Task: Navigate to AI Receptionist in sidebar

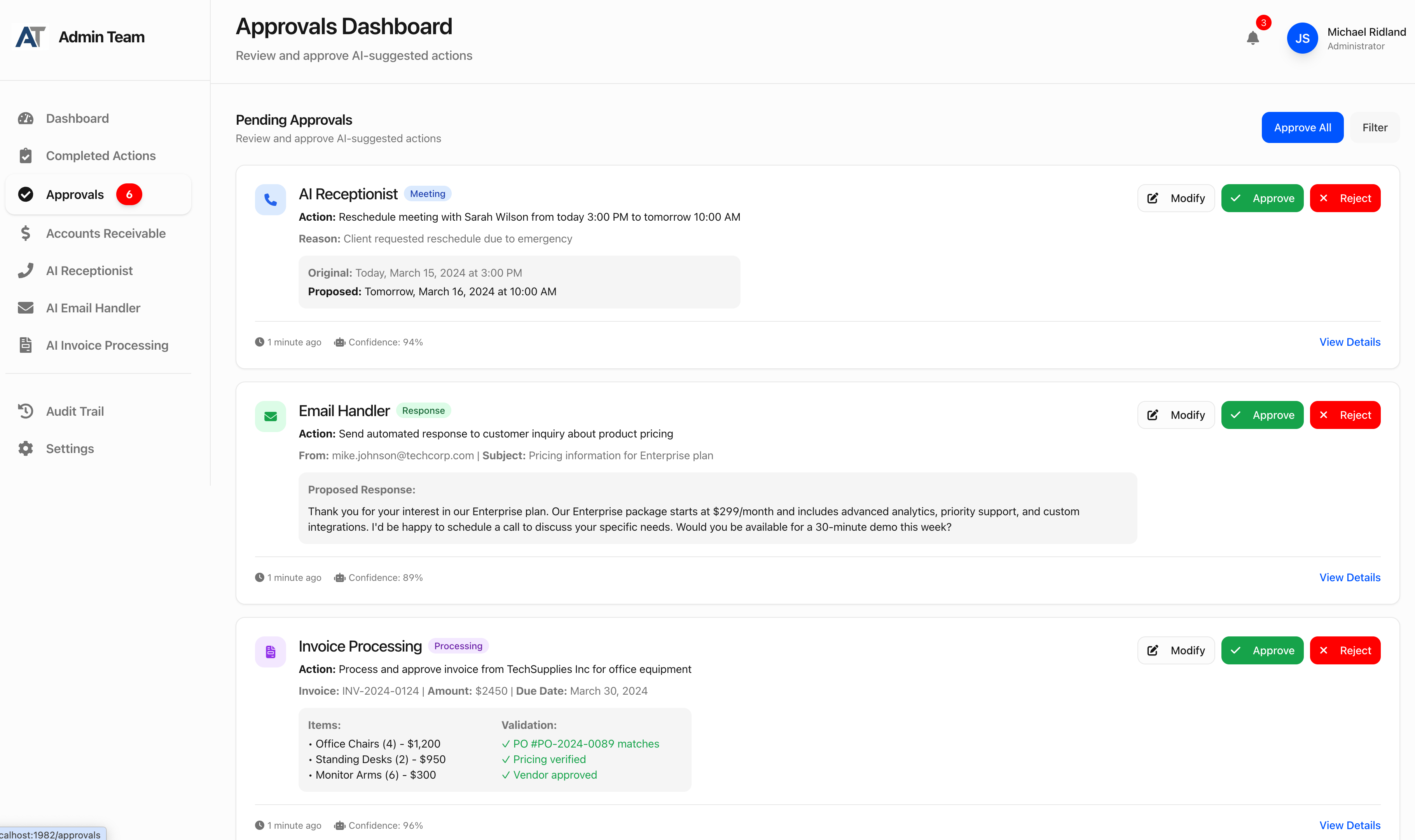Action: pyautogui.click(x=89, y=270)
